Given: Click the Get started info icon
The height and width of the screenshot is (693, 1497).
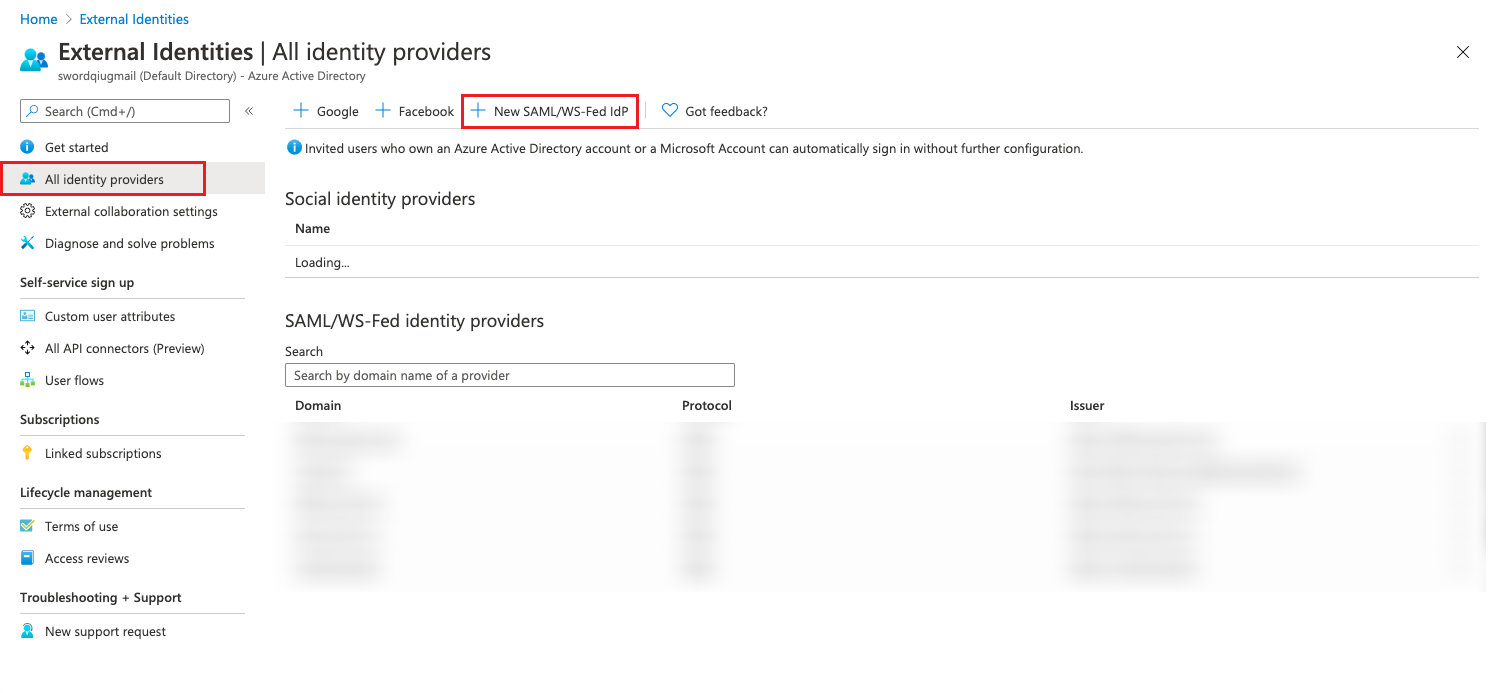Looking at the screenshot, I should pyautogui.click(x=28, y=147).
